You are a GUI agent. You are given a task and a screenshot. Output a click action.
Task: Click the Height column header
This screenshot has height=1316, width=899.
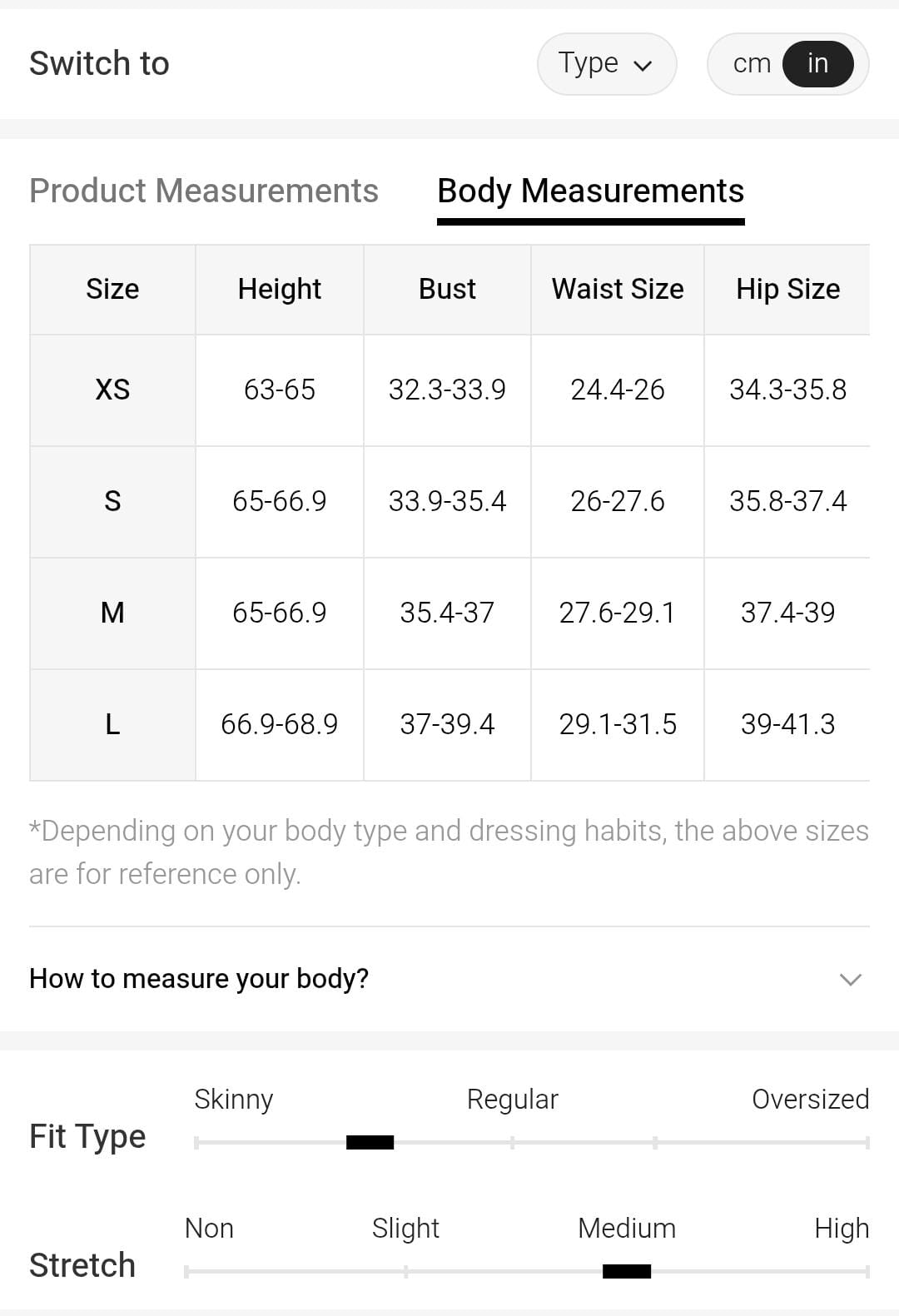pyautogui.click(x=279, y=289)
